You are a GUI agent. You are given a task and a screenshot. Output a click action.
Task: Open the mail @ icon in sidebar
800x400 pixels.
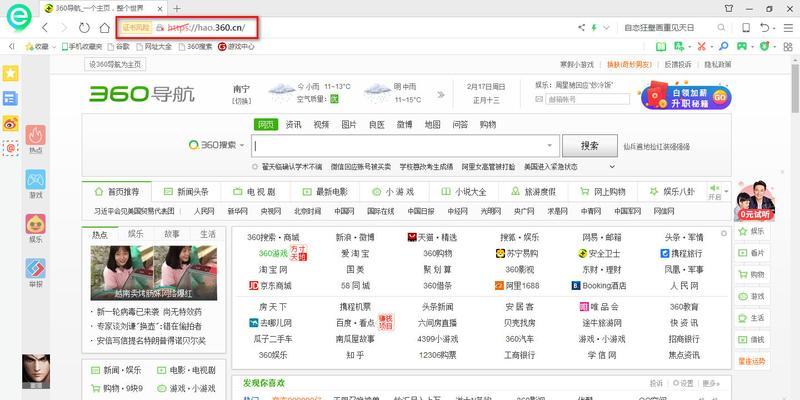10,148
